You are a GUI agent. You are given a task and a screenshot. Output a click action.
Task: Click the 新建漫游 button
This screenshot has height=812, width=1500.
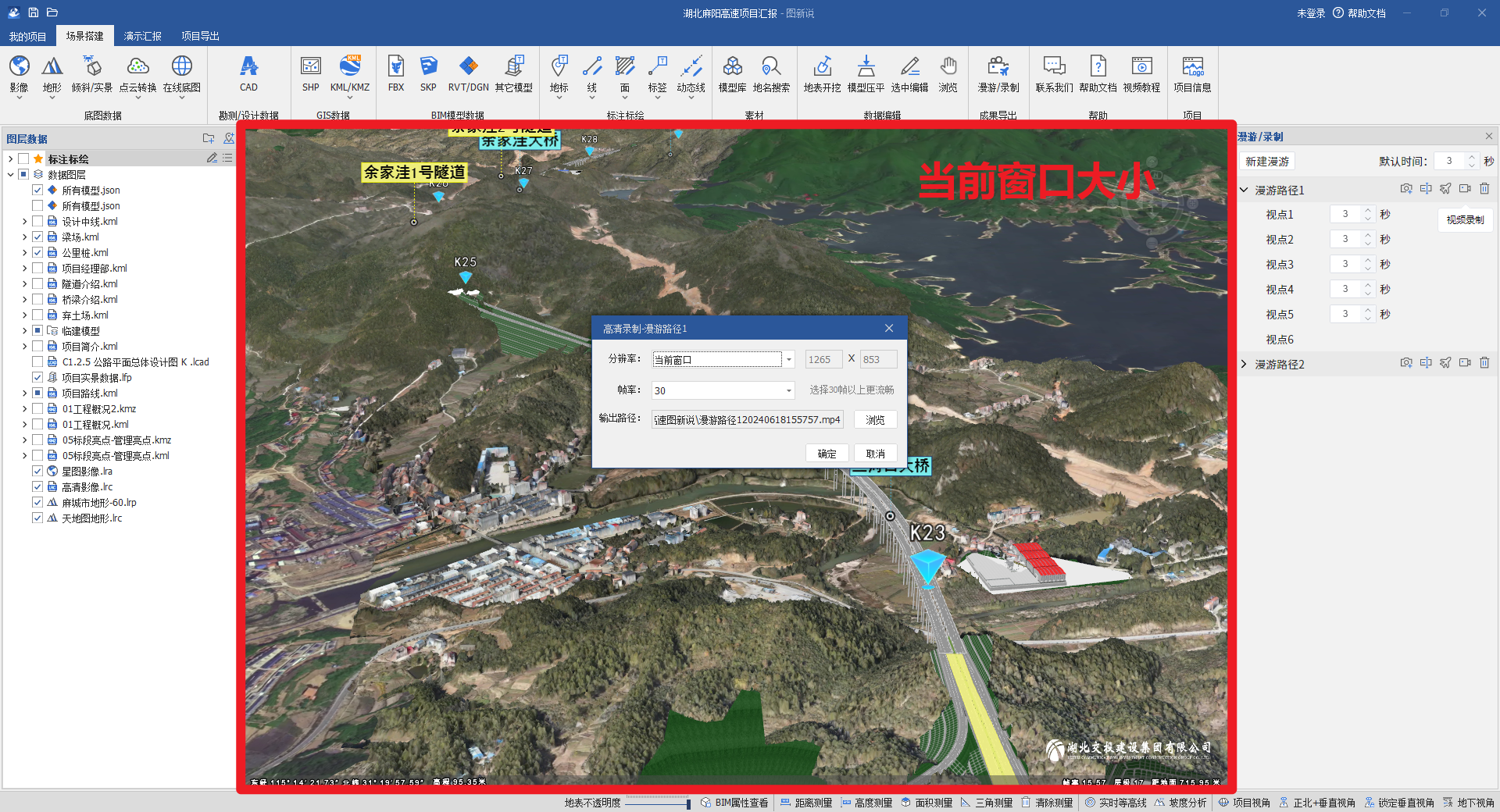(x=1266, y=162)
